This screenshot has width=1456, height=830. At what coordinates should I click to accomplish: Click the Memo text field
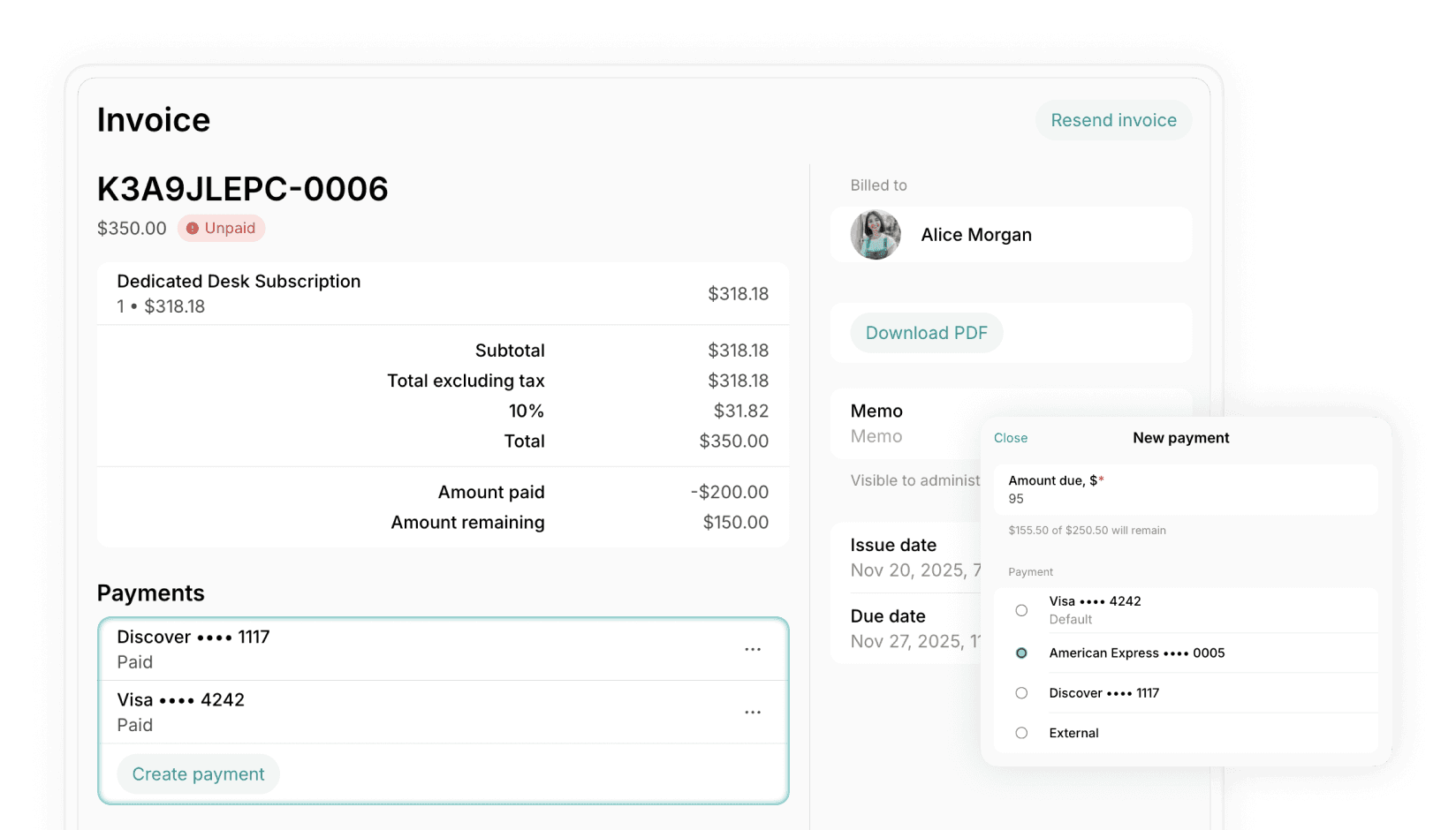click(876, 435)
